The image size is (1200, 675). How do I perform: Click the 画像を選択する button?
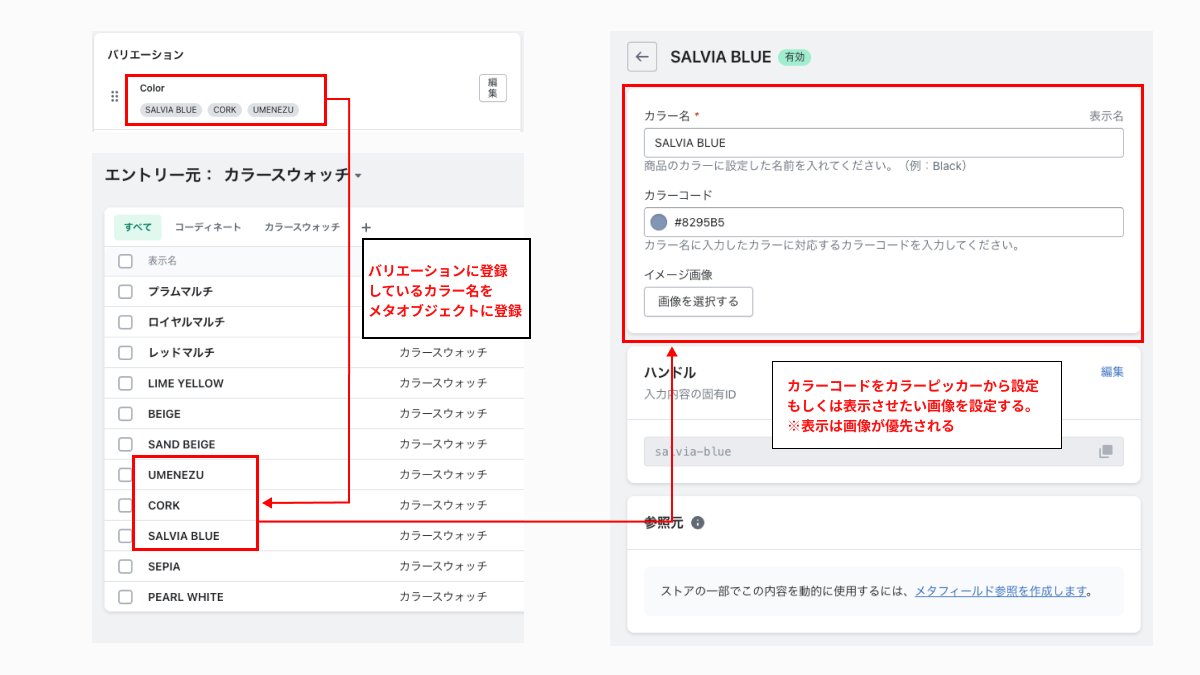click(698, 301)
